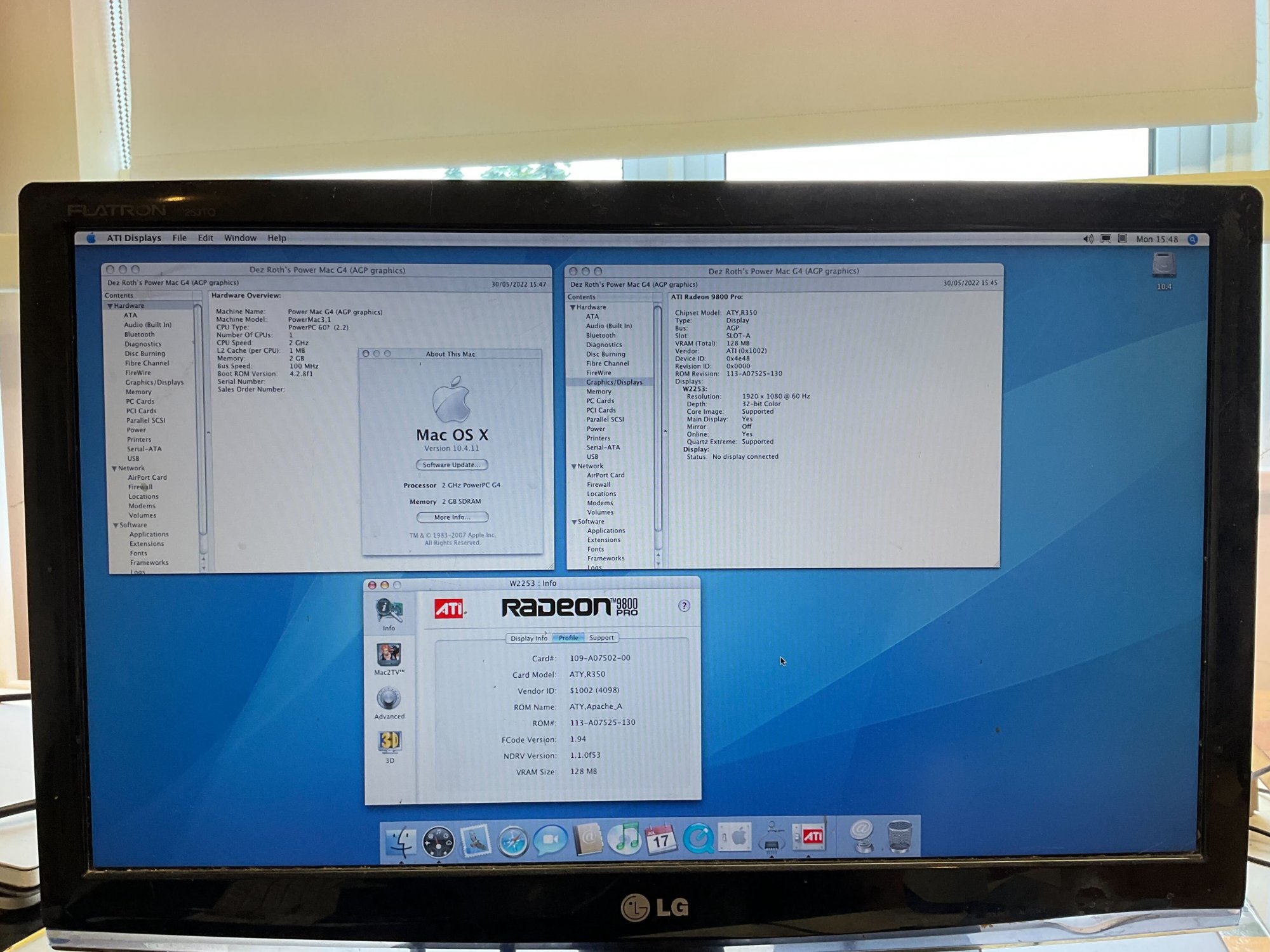Open Dashboard from the Dock

tap(438, 842)
